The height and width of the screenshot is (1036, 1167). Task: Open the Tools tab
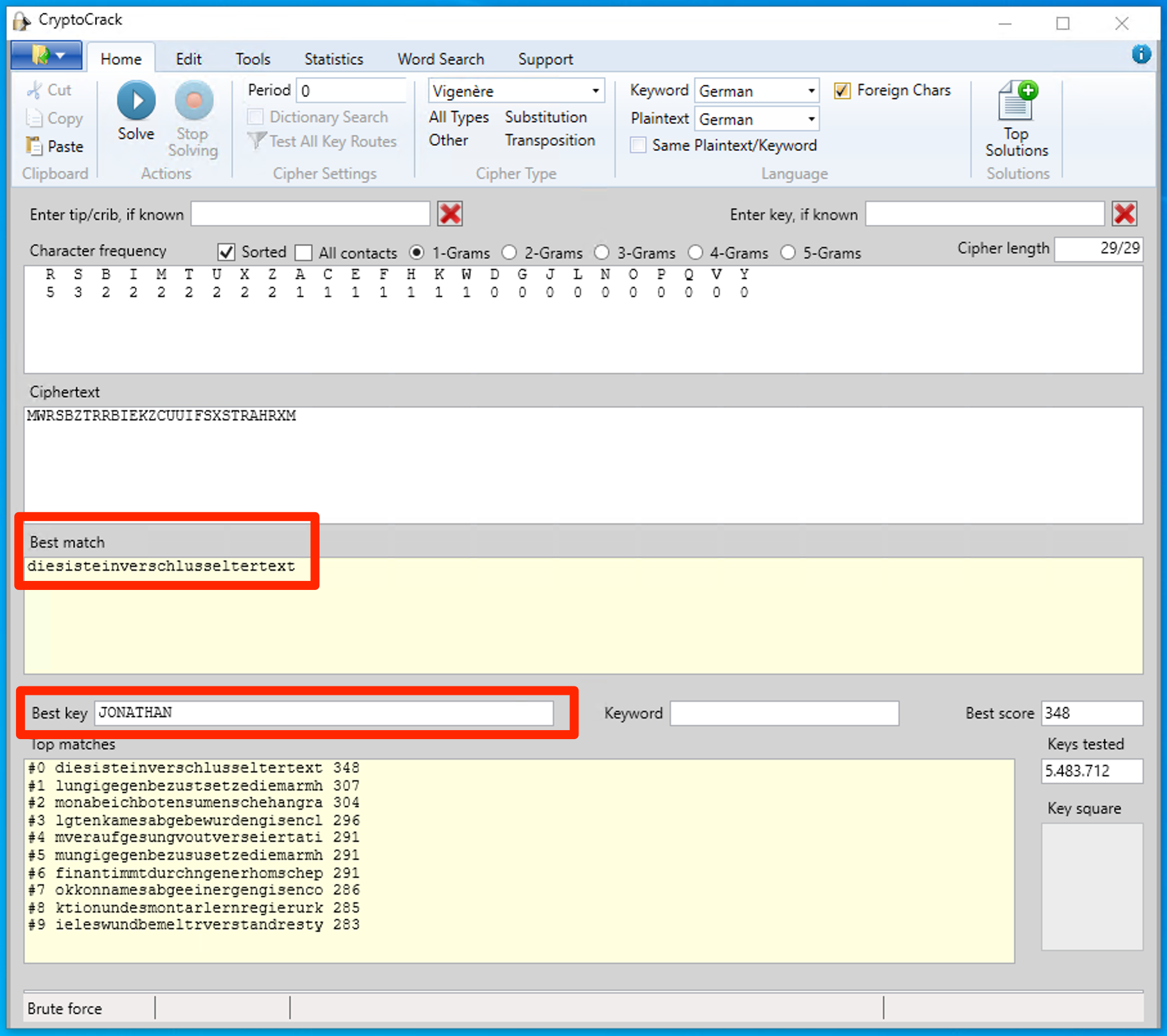tap(253, 59)
